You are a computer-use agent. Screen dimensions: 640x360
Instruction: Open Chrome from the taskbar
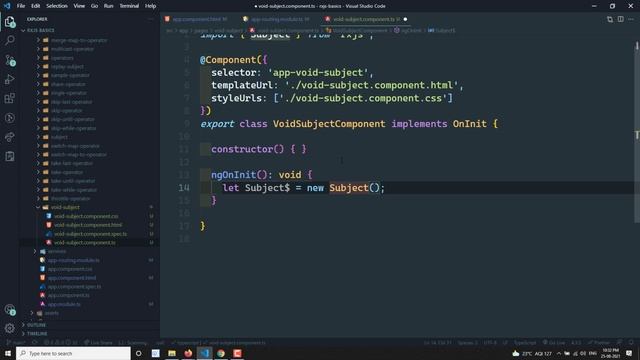pos(221,353)
